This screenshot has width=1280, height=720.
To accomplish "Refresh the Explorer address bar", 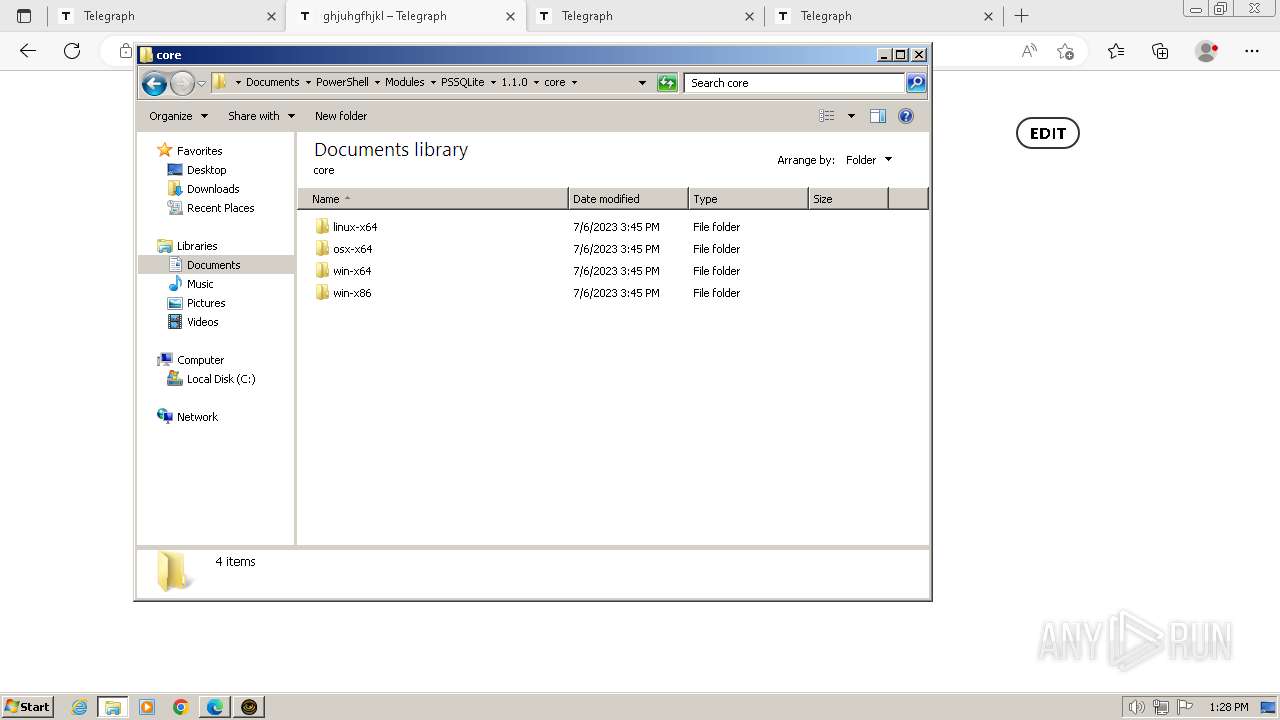I will [x=667, y=83].
